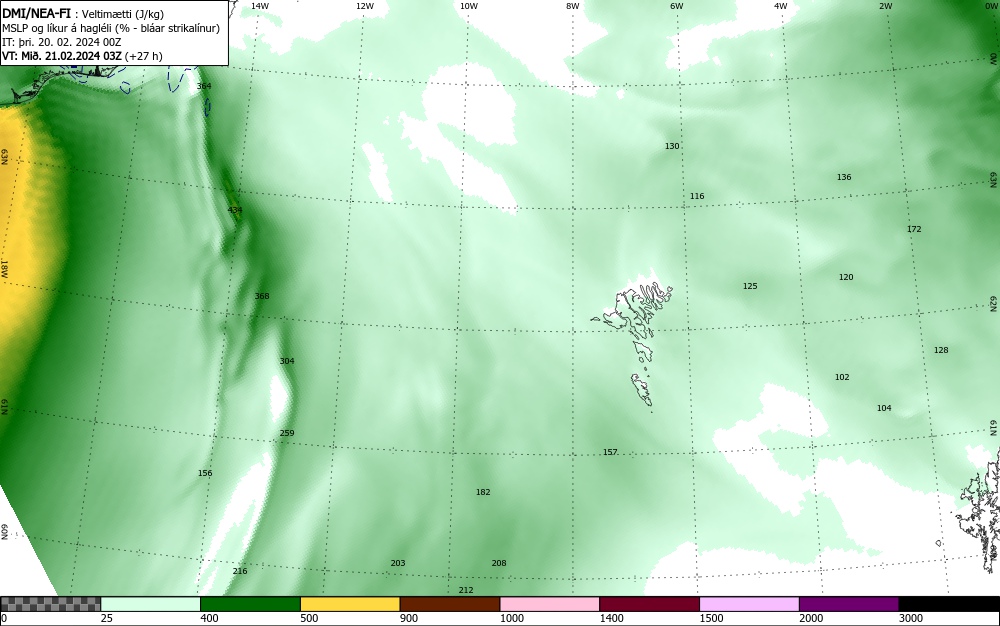The height and width of the screenshot is (626, 1000).
Task: Click the DMI/NEA-FI title text
Action: (x=36, y=14)
